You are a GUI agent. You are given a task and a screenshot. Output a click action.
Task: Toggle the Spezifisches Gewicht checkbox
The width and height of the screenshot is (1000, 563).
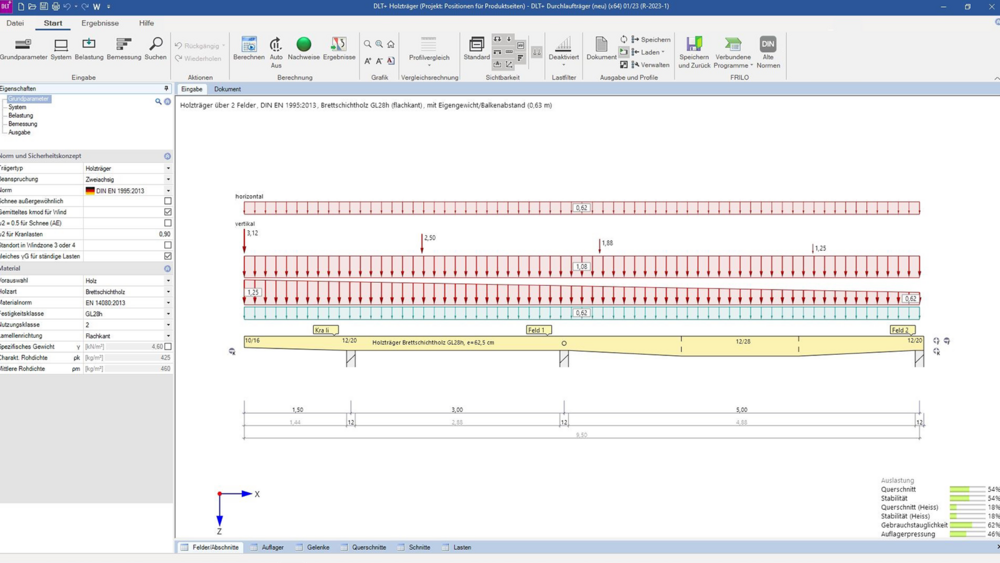click(x=168, y=346)
